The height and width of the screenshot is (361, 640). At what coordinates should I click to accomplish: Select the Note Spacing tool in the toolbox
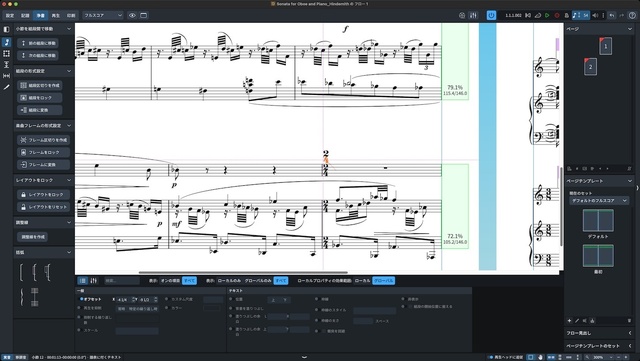point(7,76)
